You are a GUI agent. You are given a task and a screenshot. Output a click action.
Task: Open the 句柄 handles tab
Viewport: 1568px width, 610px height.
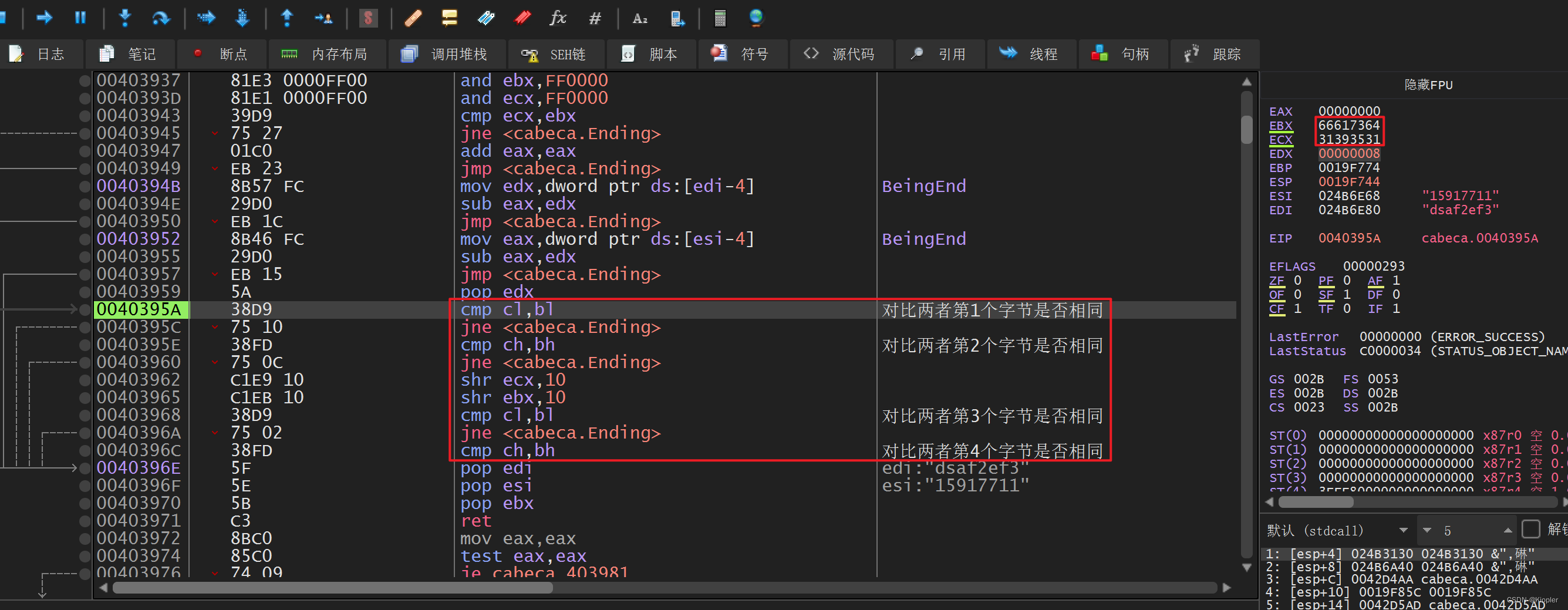pos(1123,54)
